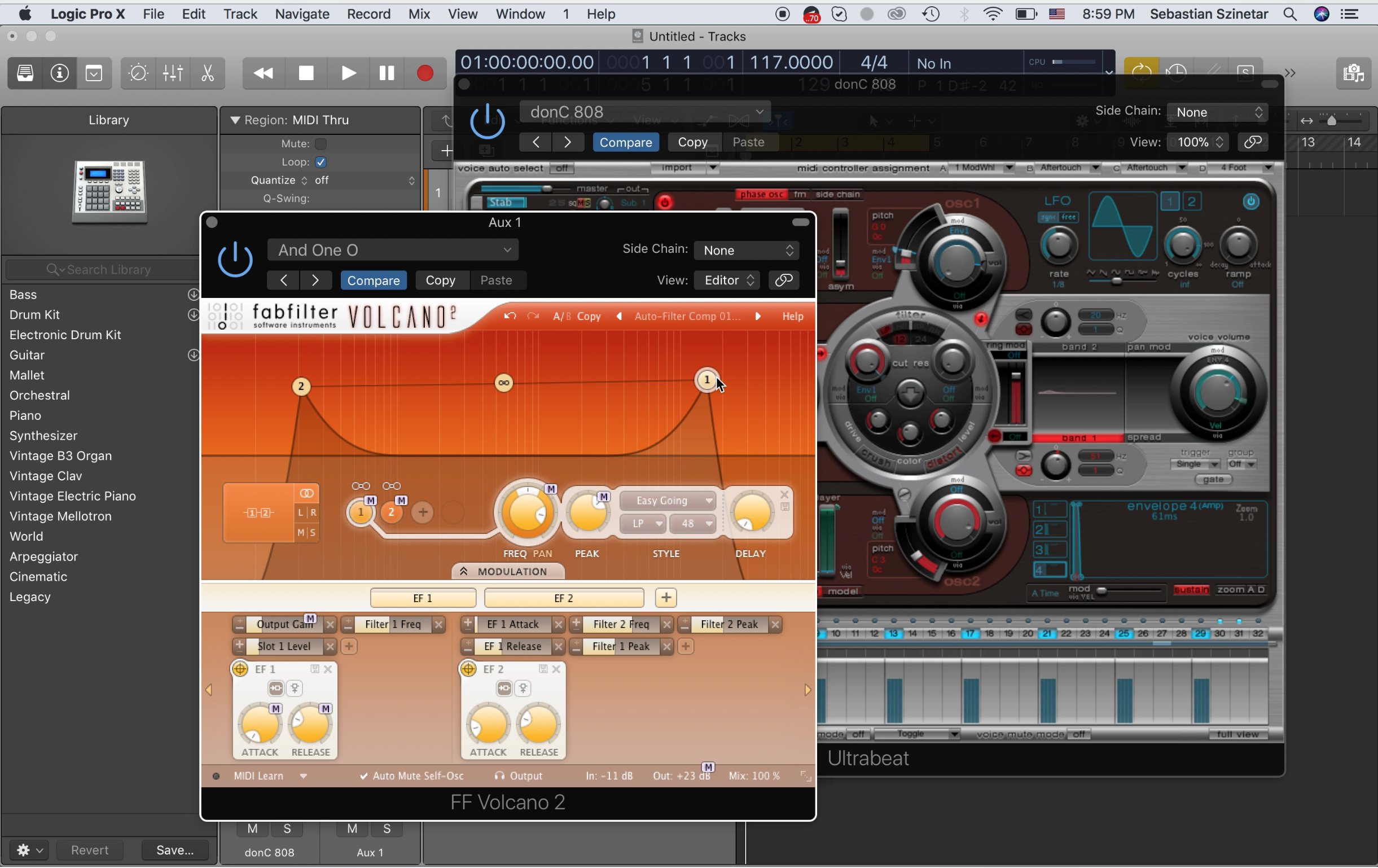Collapse the MODULATION section toggle
1378x868 pixels.
[508, 571]
